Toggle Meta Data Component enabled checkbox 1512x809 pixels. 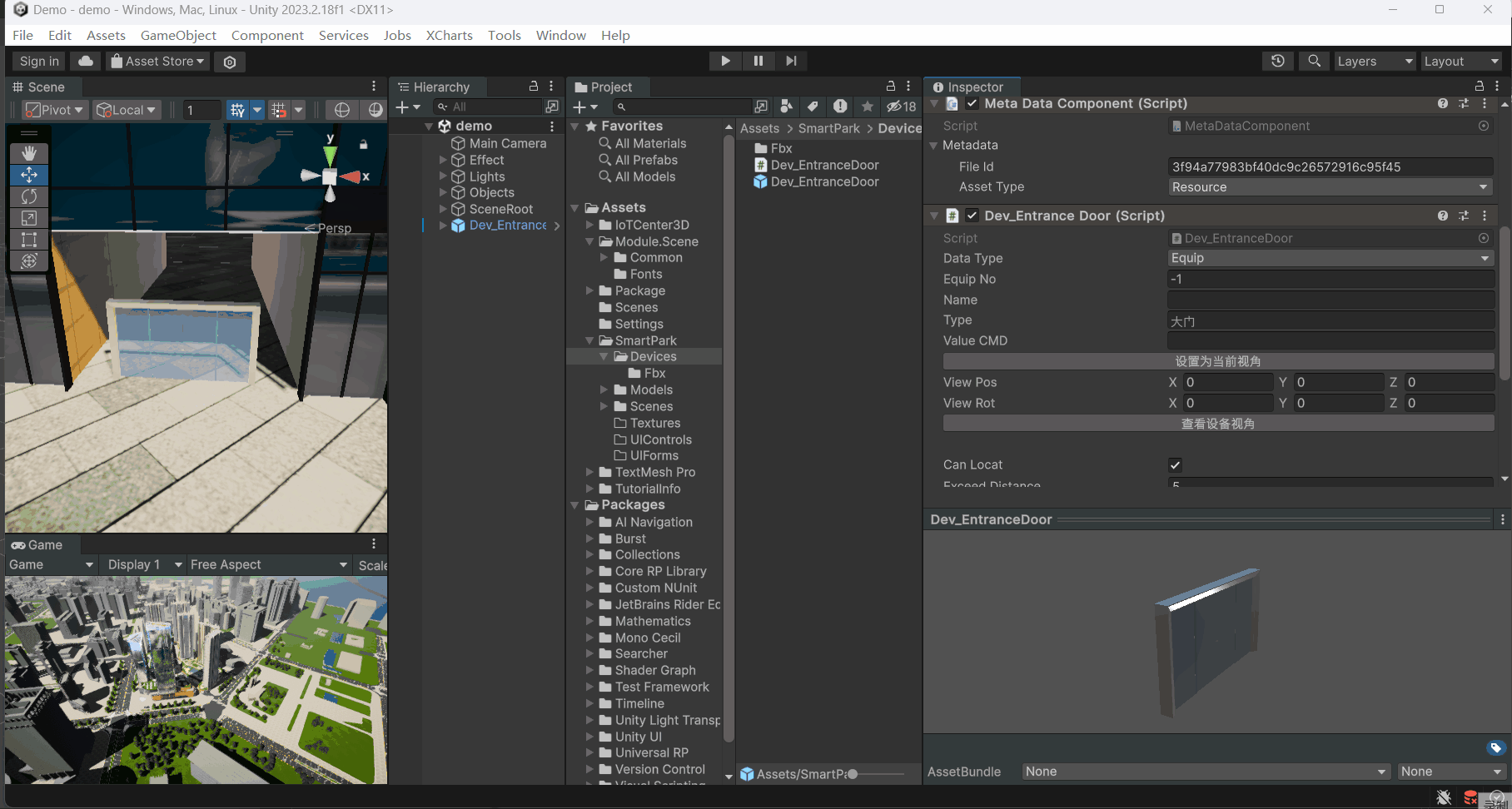click(972, 103)
